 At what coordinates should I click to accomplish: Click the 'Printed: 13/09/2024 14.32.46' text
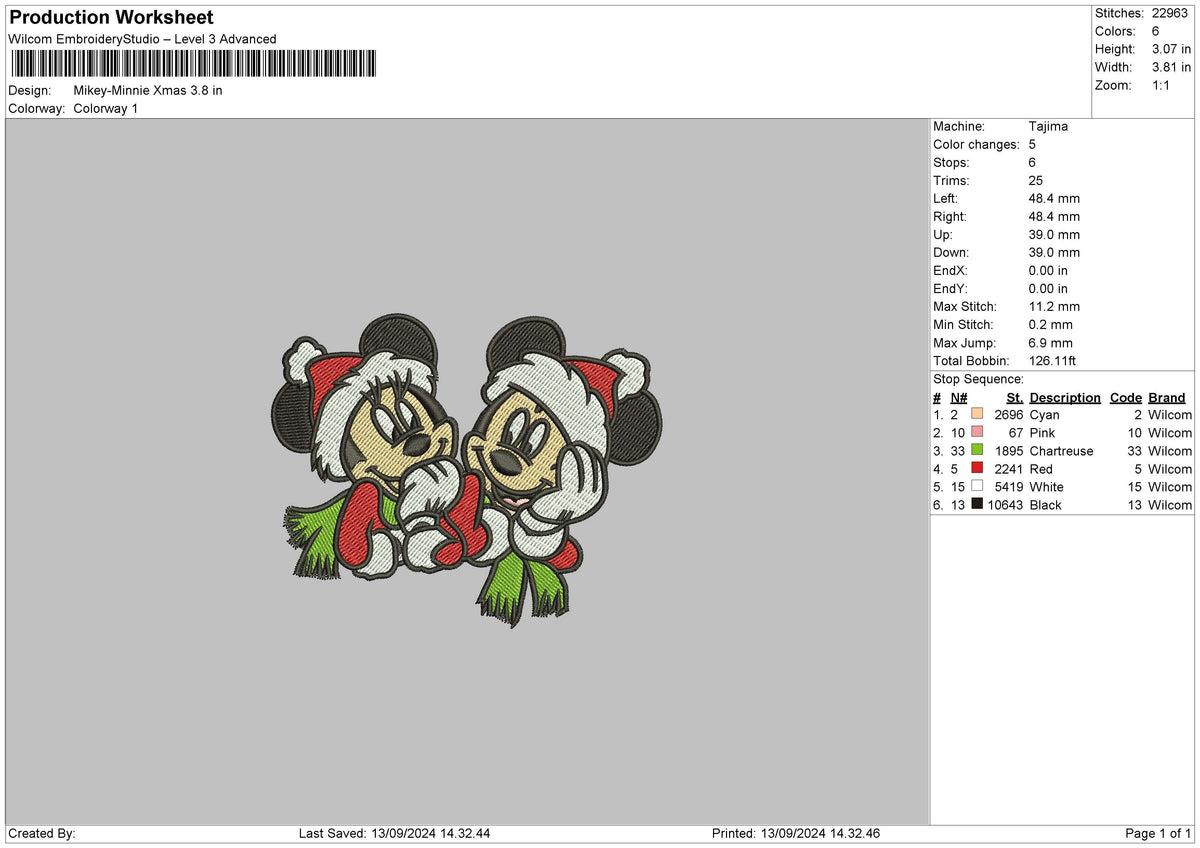pyautogui.click(x=796, y=833)
